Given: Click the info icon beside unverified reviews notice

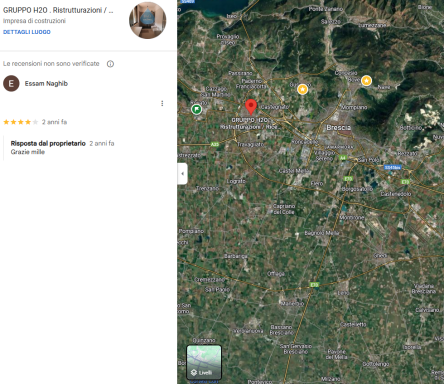Looking at the screenshot, I should [x=110, y=64].
